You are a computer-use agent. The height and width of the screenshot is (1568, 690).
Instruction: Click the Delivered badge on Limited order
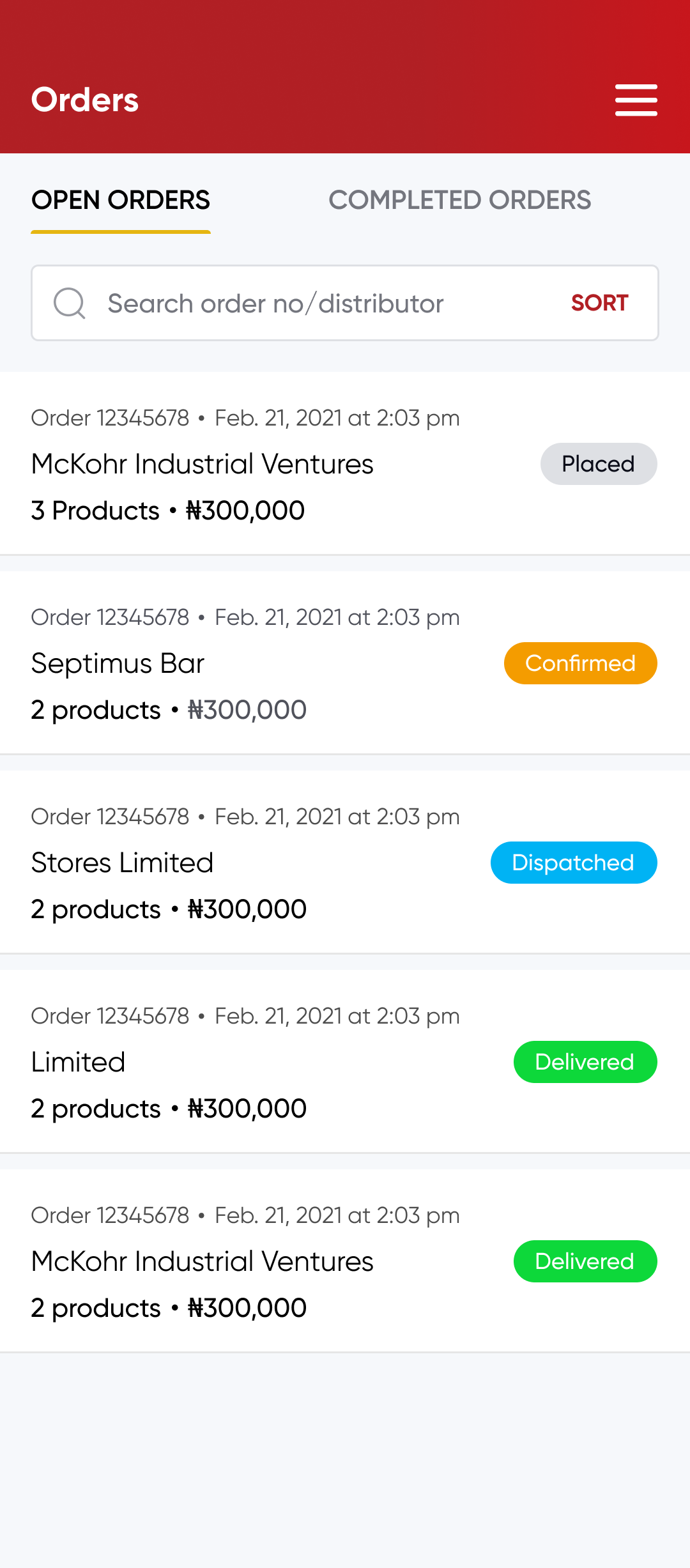[585, 1062]
